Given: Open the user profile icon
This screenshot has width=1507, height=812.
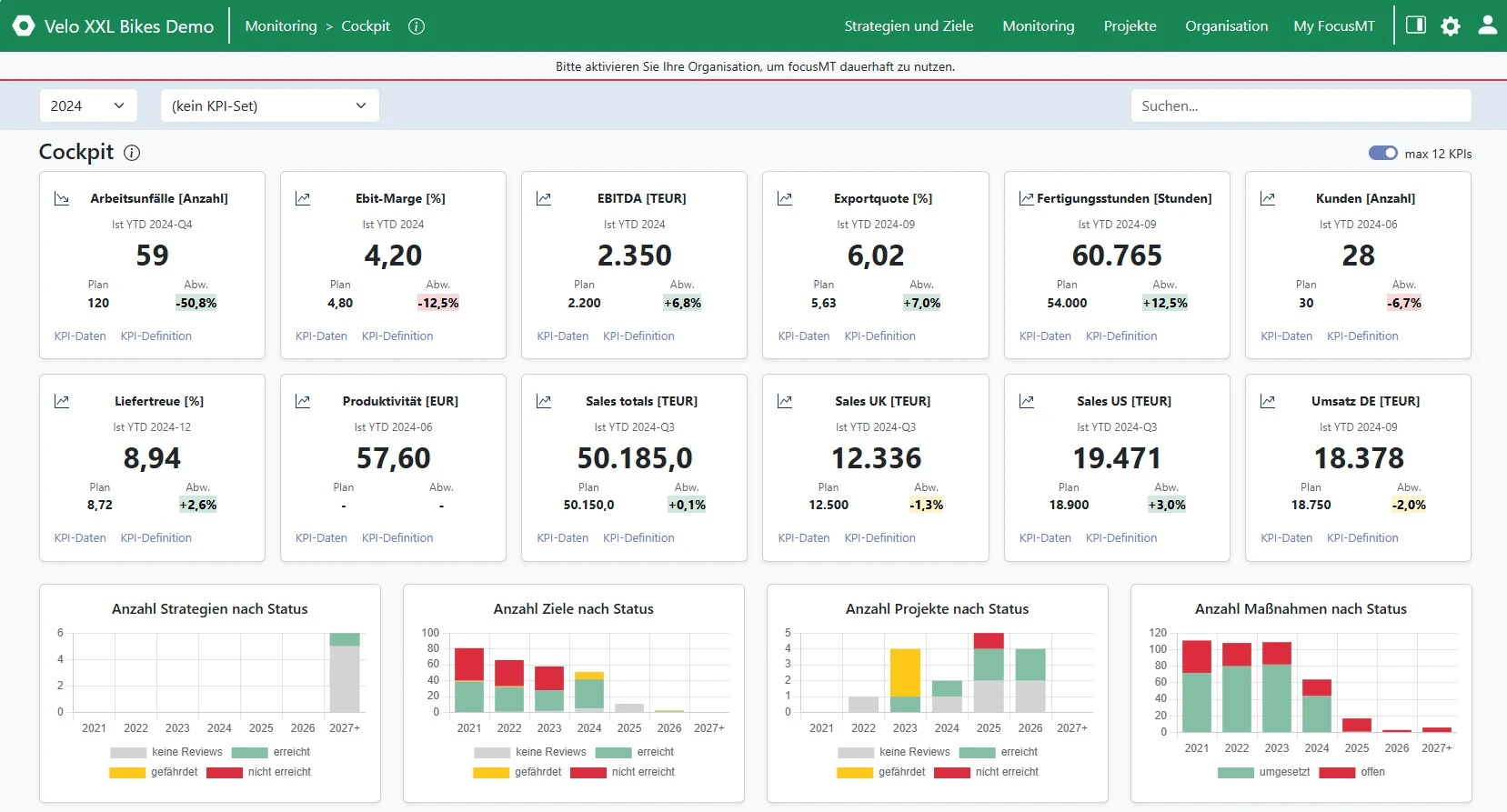Looking at the screenshot, I should (1487, 25).
